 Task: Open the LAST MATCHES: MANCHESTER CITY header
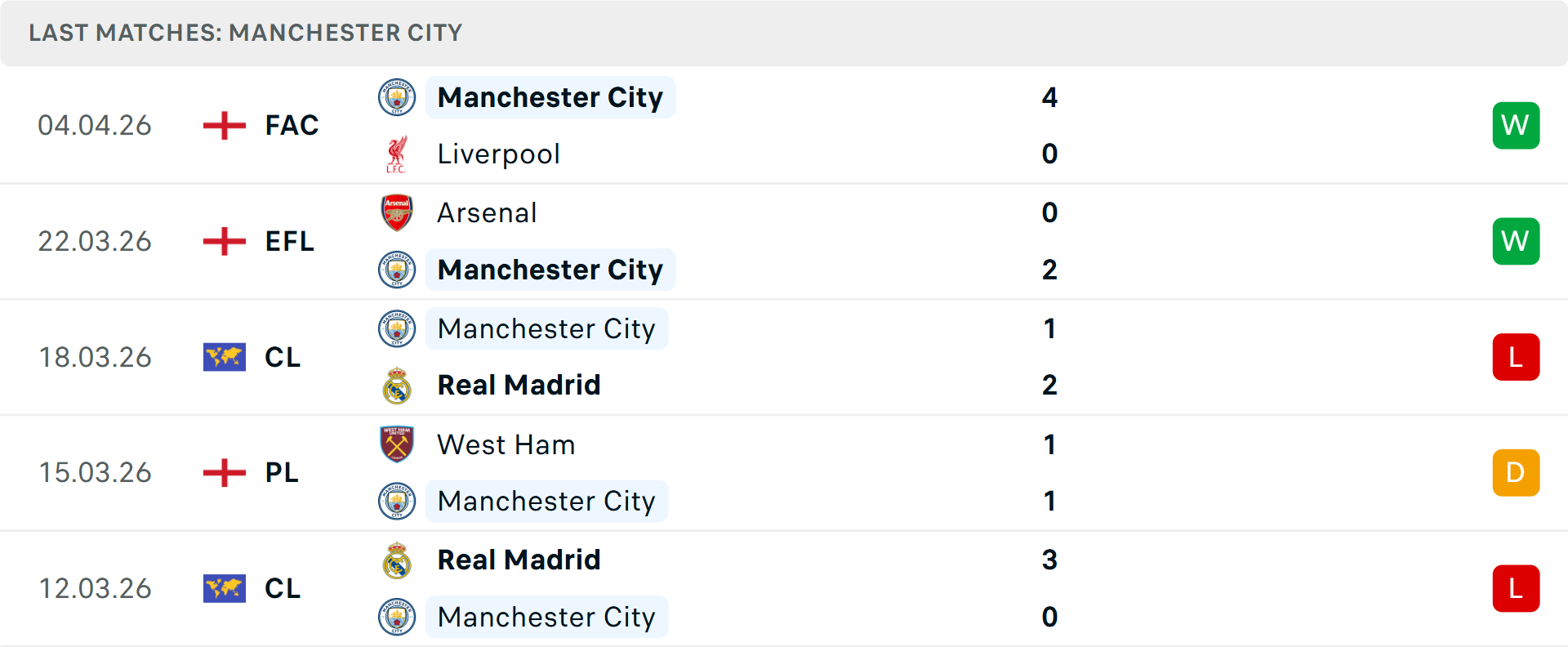click(245, 33)
